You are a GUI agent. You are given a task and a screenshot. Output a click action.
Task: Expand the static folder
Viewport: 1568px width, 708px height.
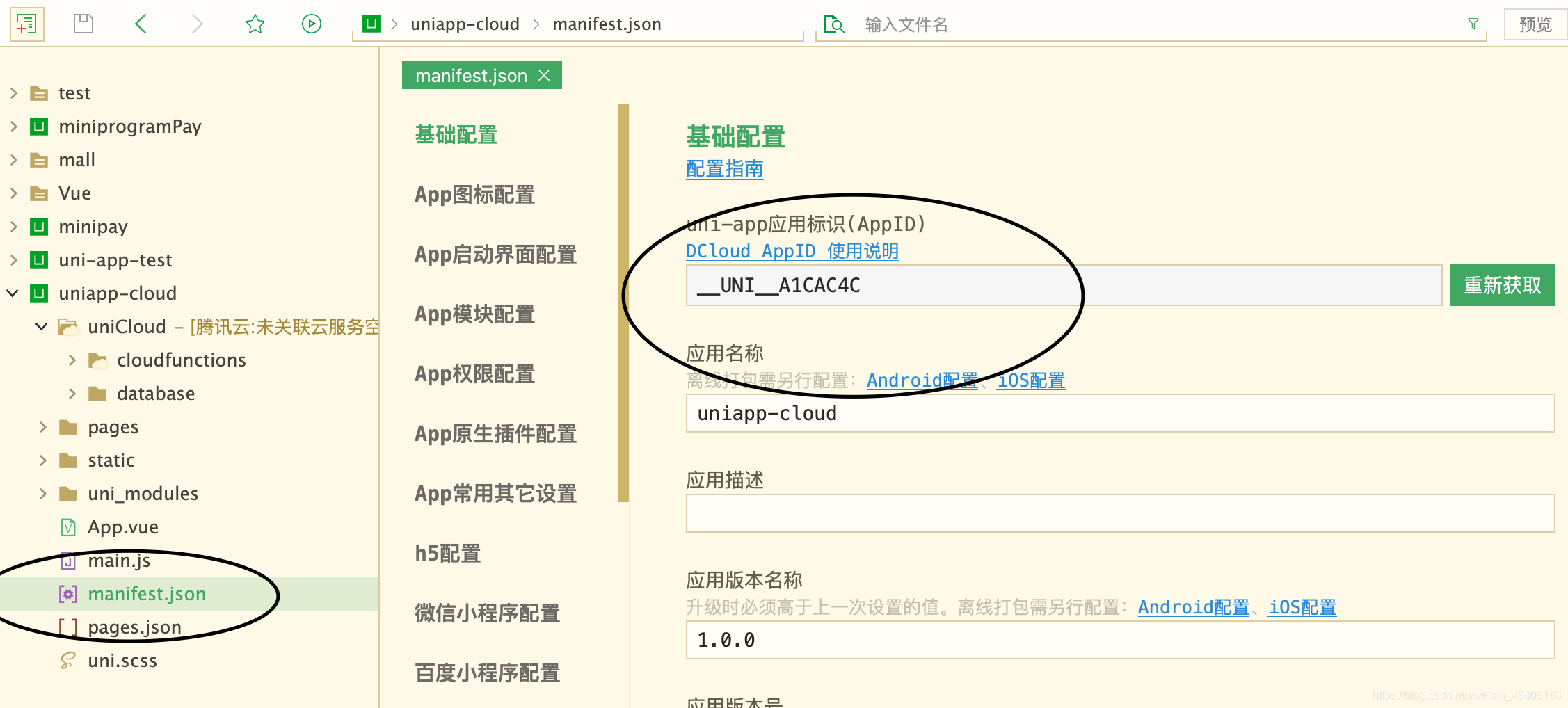coord(42,460)
